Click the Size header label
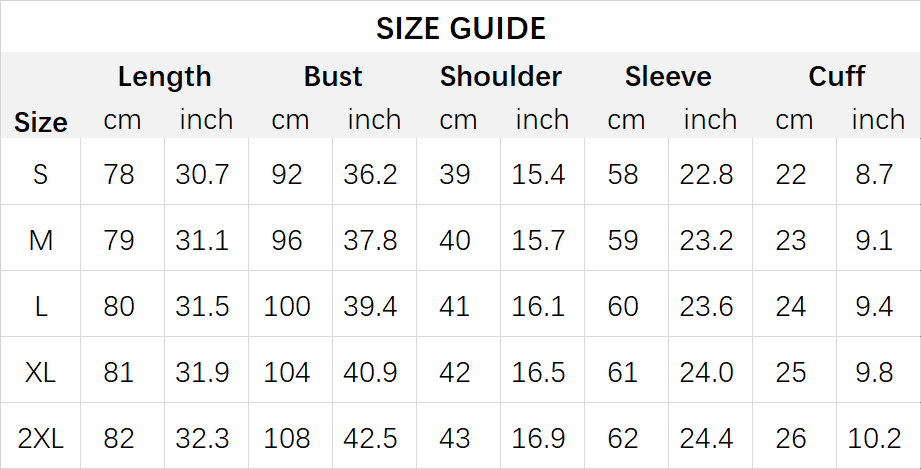 click(41, 122)
